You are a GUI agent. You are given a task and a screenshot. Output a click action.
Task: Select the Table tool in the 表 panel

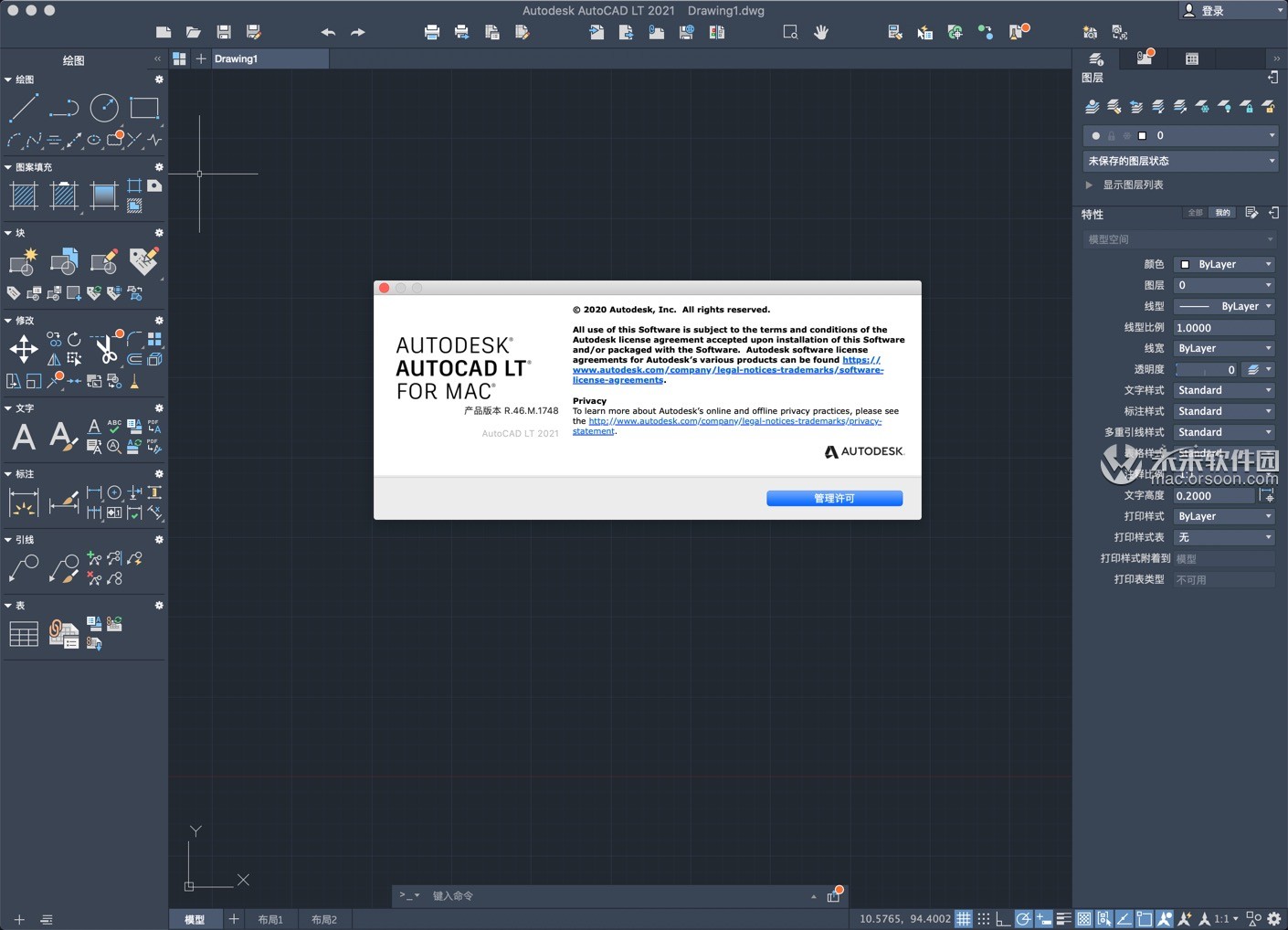coord(23,632)
